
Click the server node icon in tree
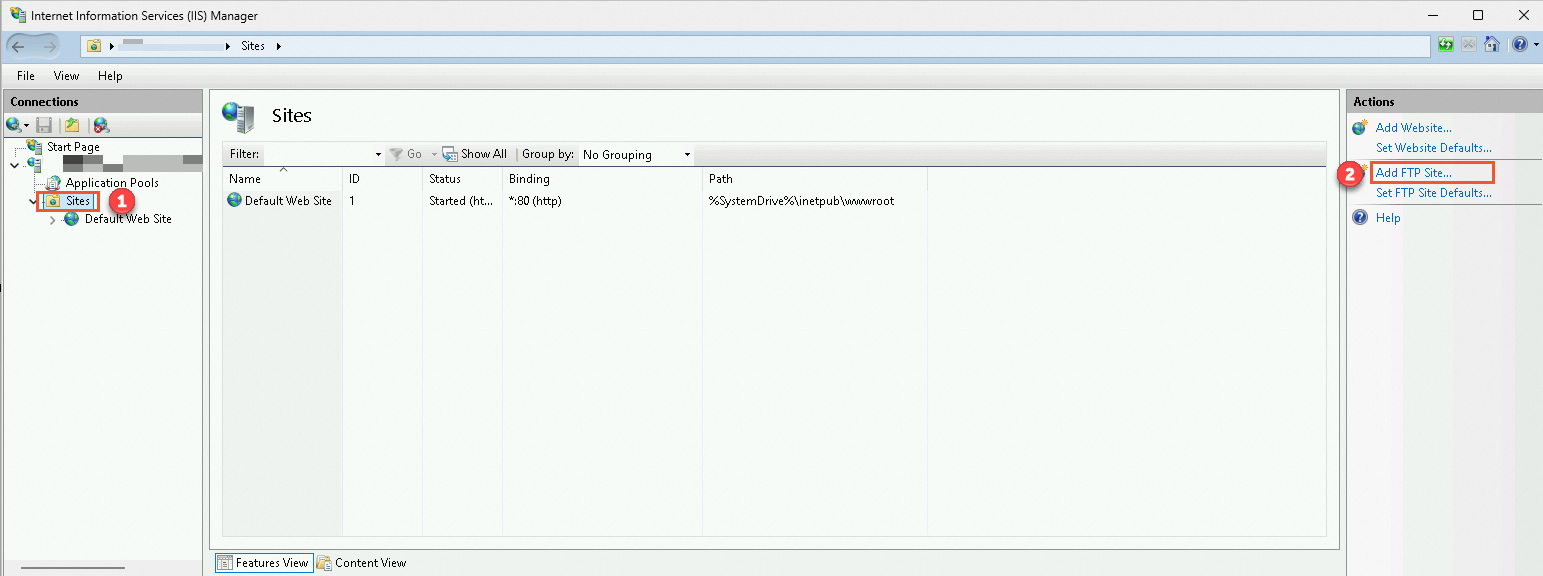click(x=35, y=164)
